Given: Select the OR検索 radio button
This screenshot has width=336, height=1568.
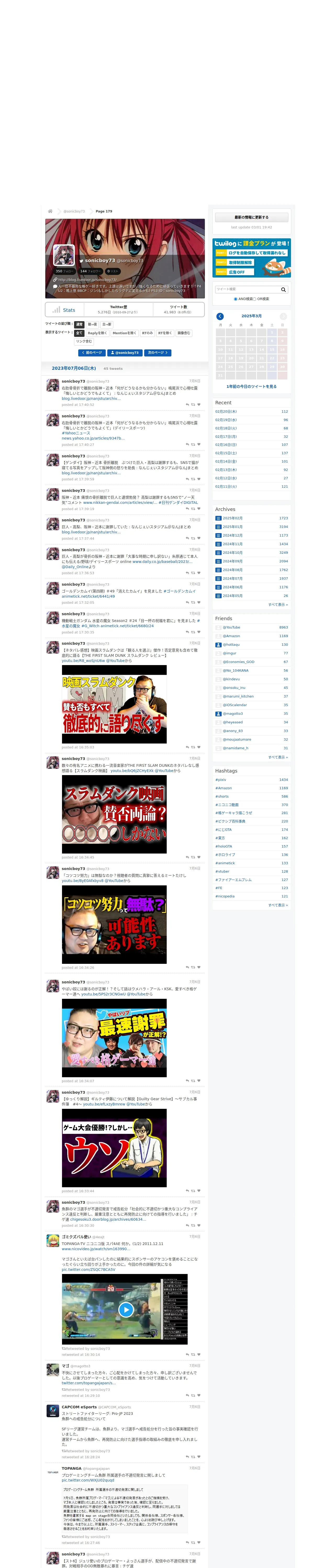Looking at the screenshot, I should (x=254, y=299).
